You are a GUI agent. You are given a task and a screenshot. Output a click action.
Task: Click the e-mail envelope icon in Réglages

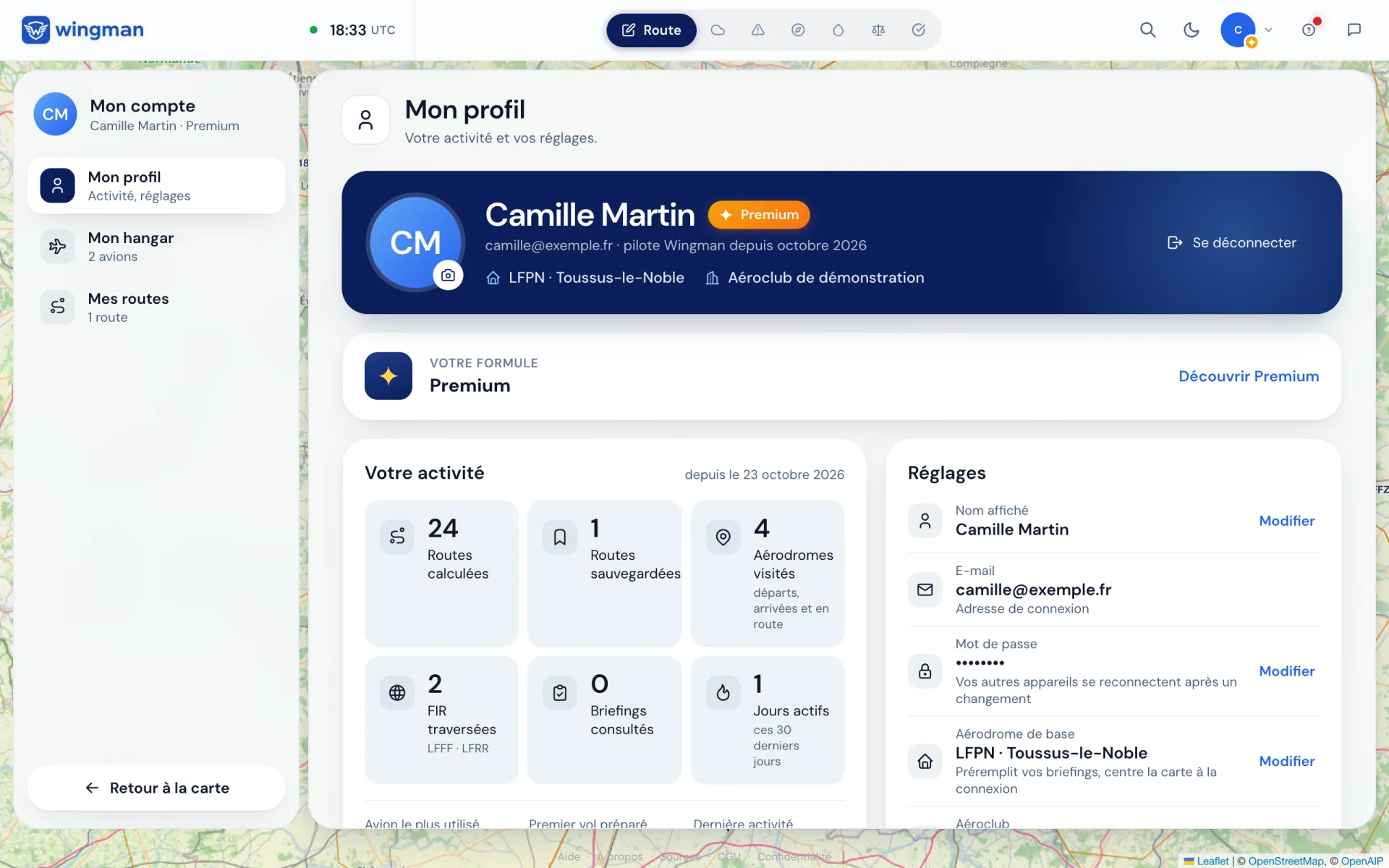925,590
